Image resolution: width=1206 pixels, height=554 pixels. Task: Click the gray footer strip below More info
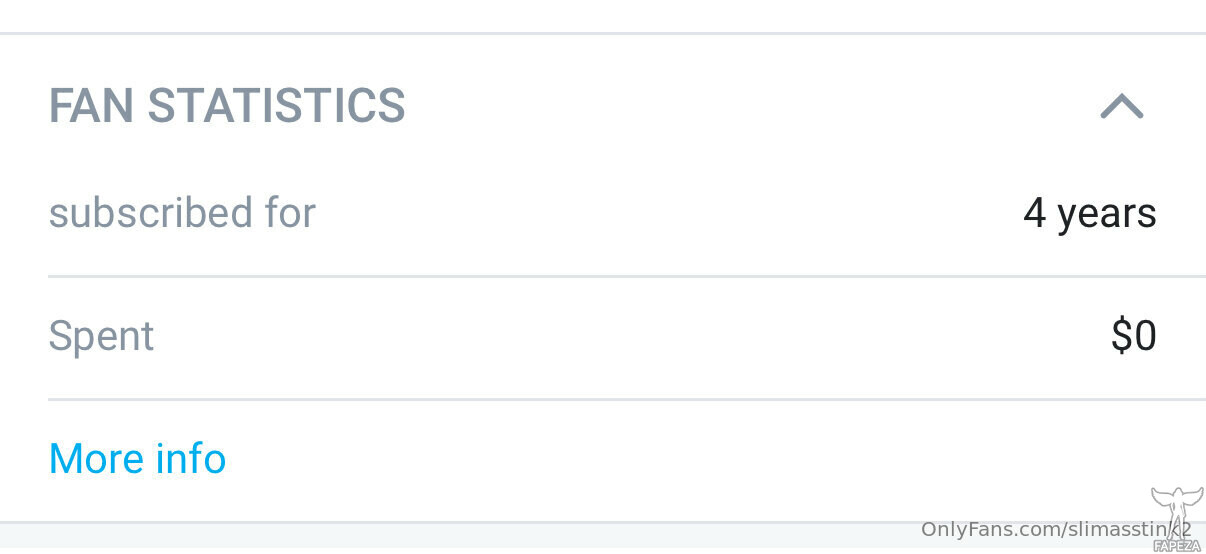603,537
